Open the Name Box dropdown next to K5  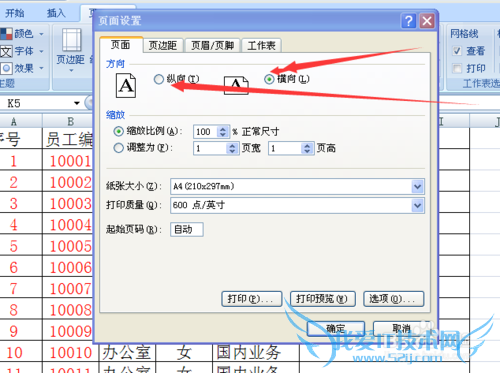point(77,103)
